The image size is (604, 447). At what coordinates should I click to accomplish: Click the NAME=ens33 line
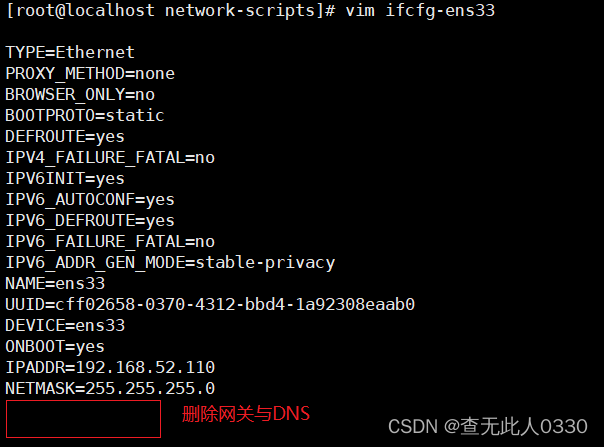pyautogui.click(x=55, y=284)
